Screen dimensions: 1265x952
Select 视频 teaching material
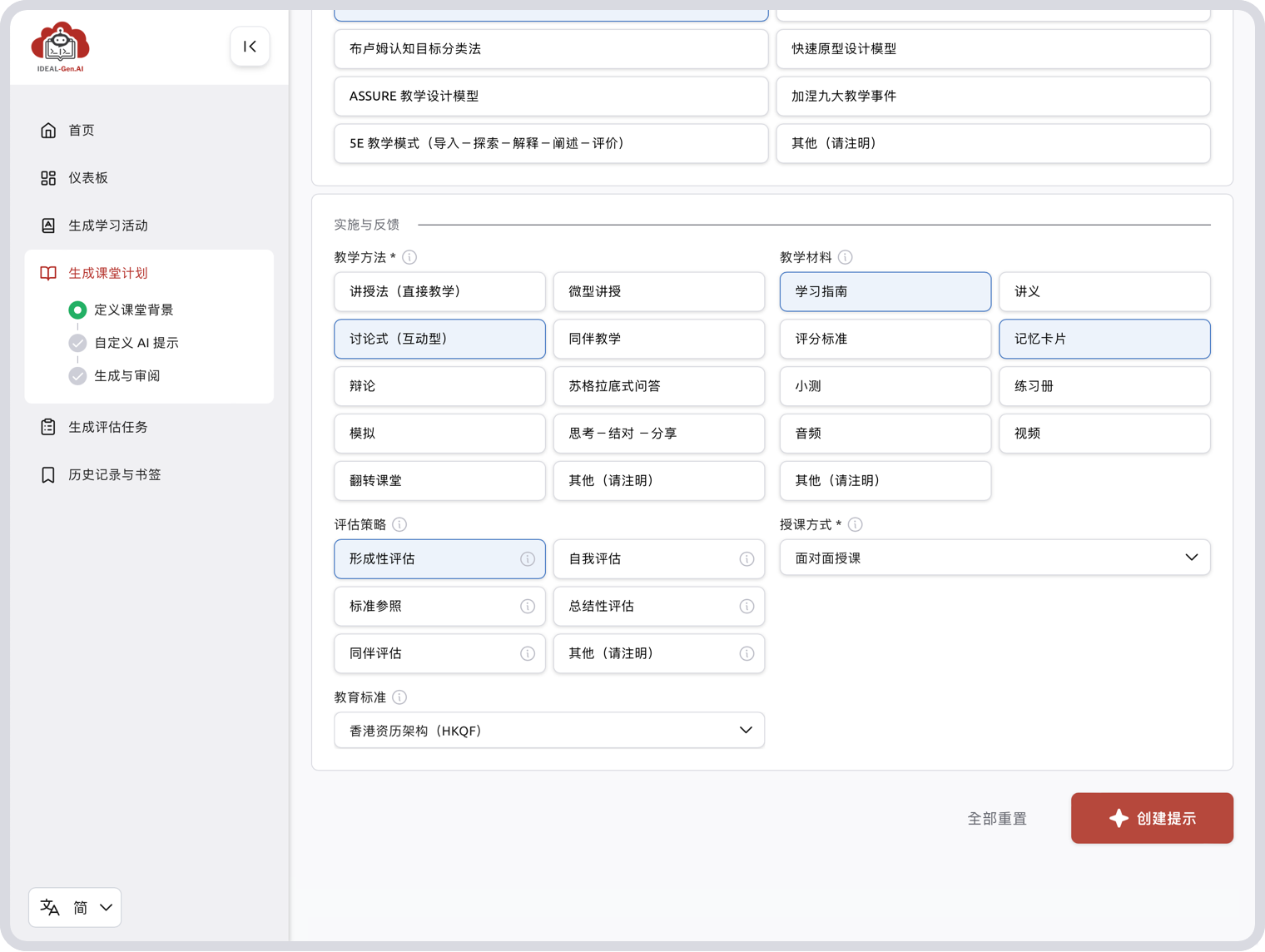pyautogui.click(x=1104, y=434)
